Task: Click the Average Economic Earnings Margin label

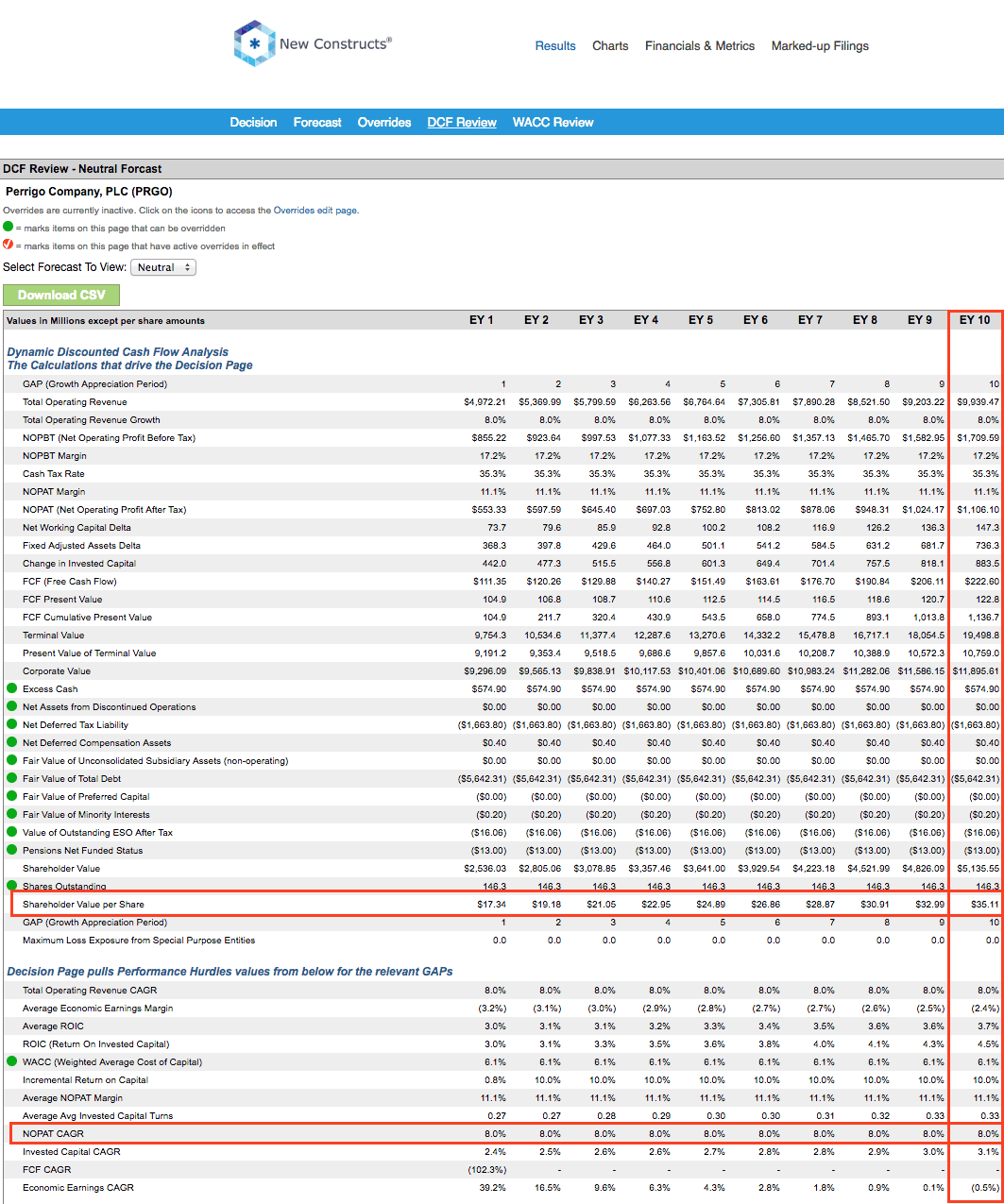Action: click(98, 1009)
